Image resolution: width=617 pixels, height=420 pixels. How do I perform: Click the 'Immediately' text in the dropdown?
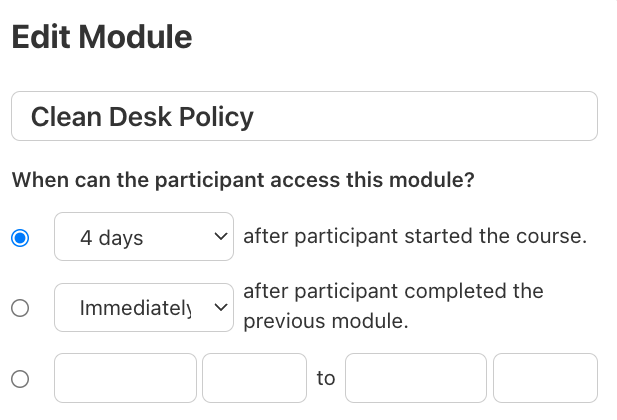[135, 310]
